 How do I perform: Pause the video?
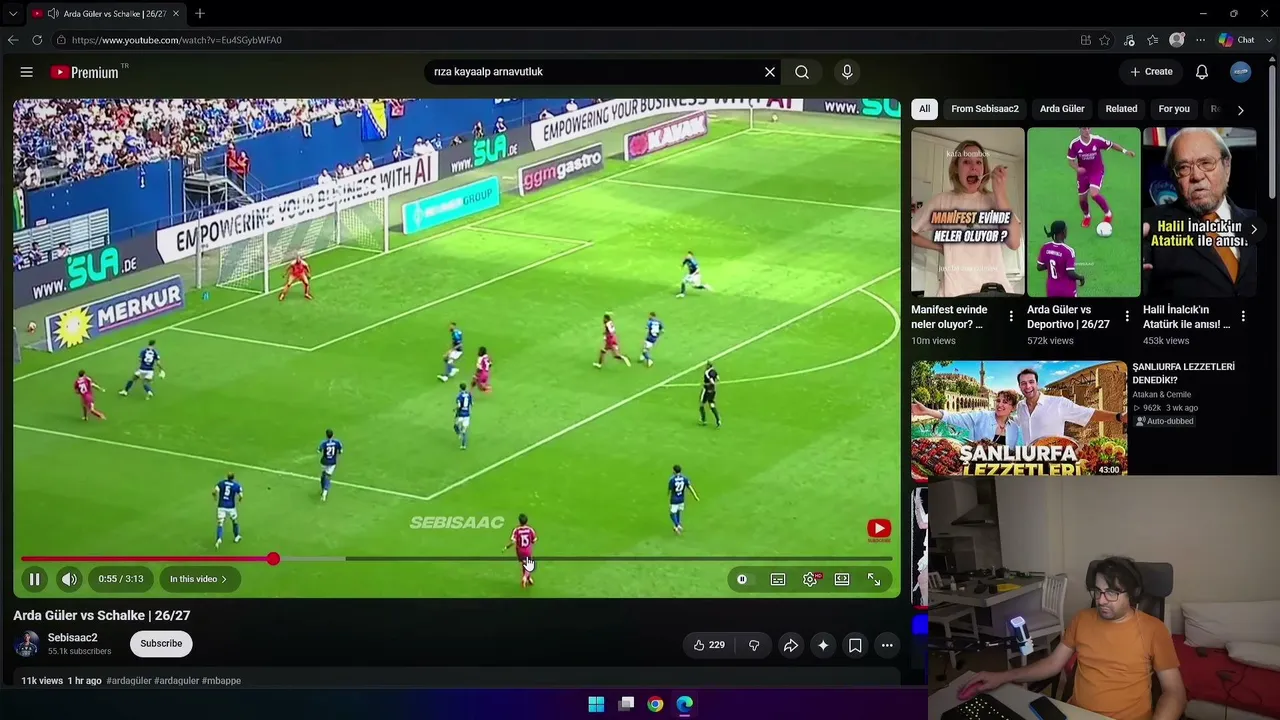[x=34, y=579]
